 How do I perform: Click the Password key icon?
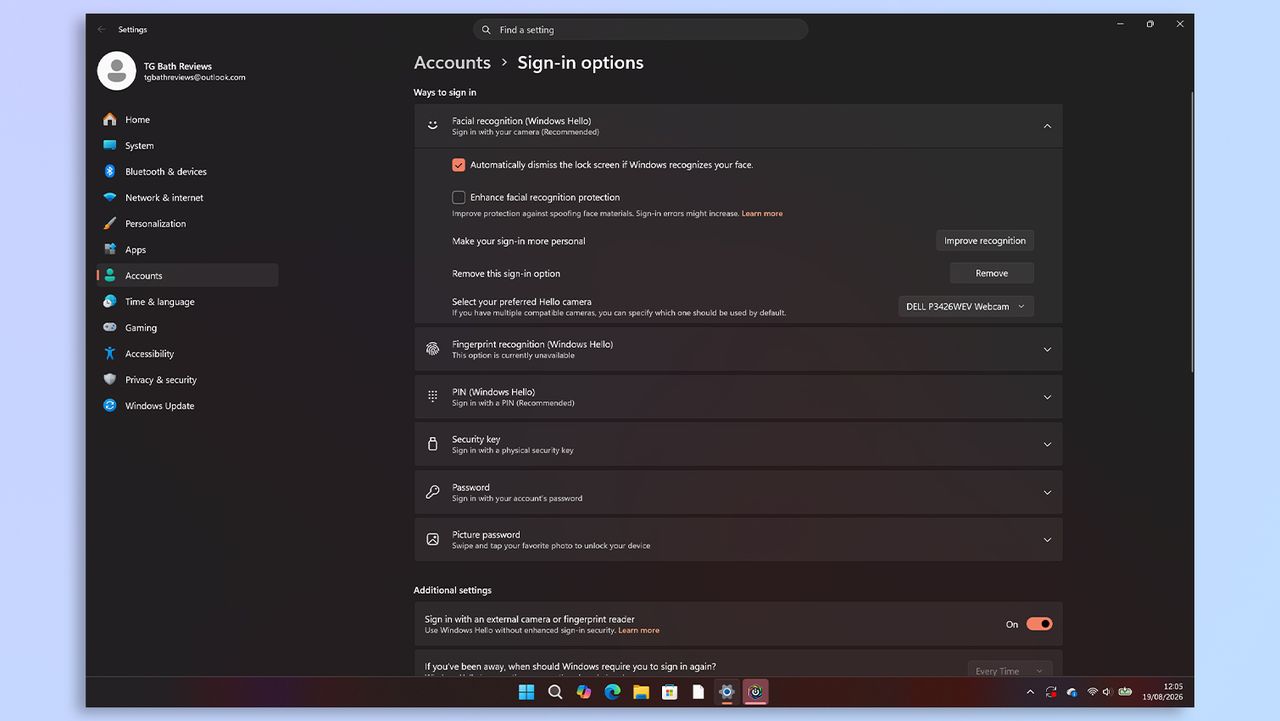tap(433, 492)
